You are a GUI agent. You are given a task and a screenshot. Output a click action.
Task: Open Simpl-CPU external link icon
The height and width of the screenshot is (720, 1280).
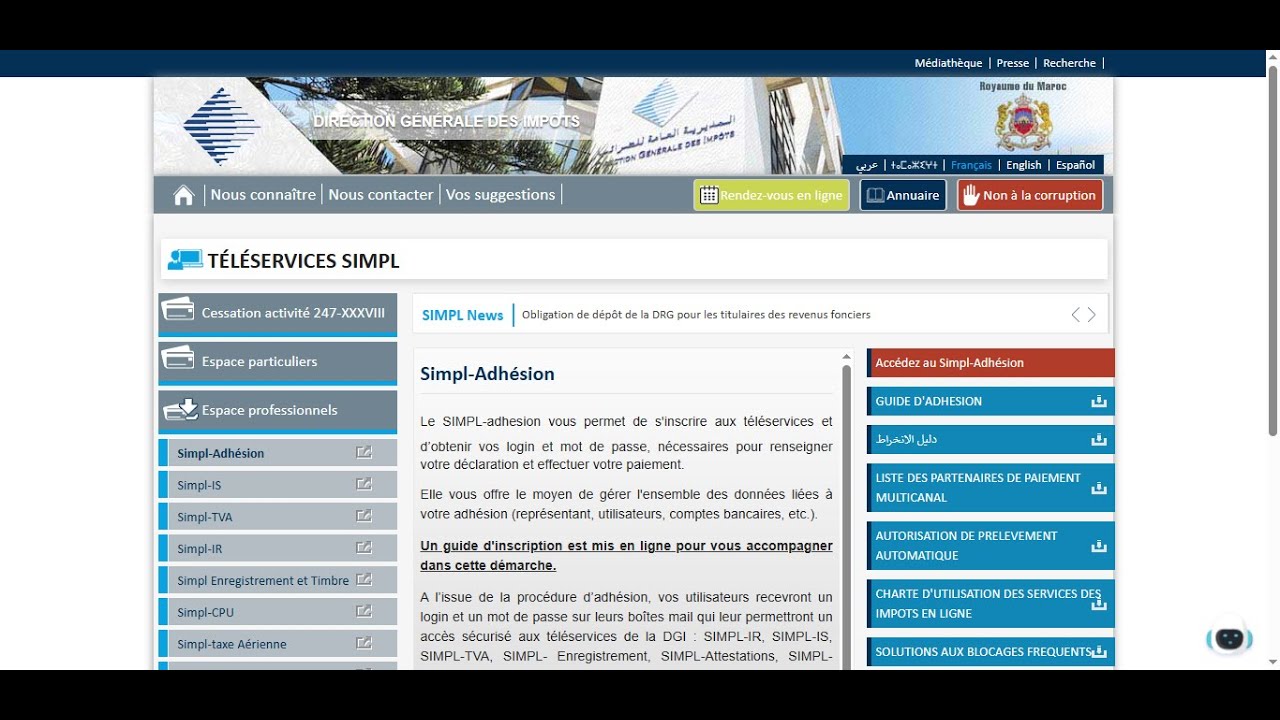(x=364, y=612)
